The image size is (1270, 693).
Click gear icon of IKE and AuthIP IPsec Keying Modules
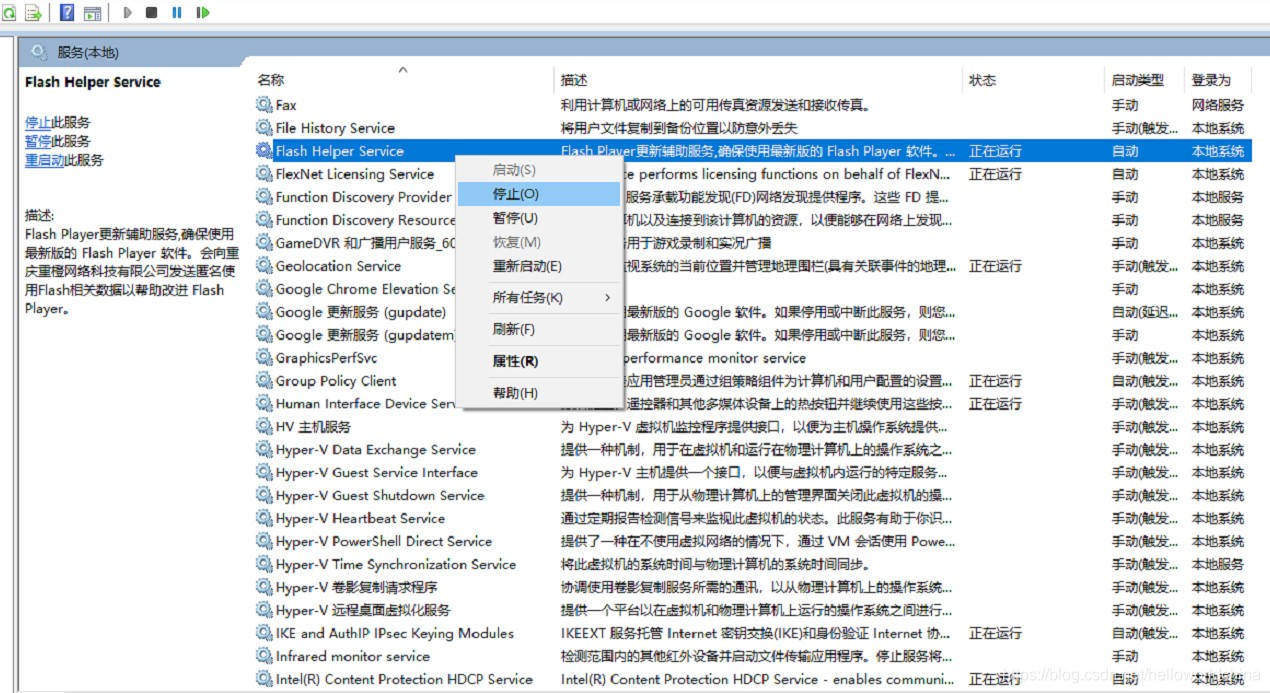pyautogui.click(x=264, y=633)
